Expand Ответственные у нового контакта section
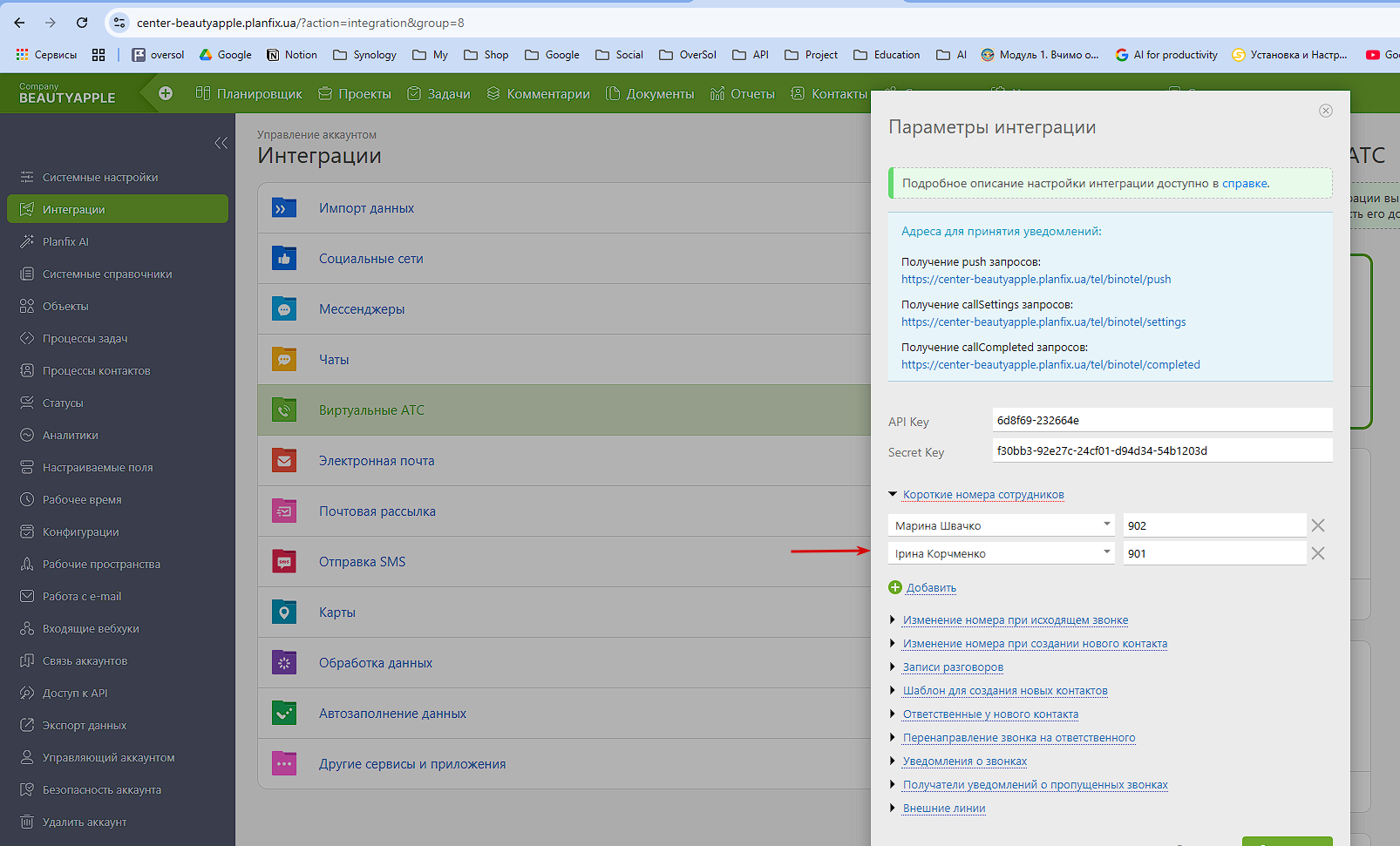Viewport: 1400px width, 846px height. coord(990,714)
